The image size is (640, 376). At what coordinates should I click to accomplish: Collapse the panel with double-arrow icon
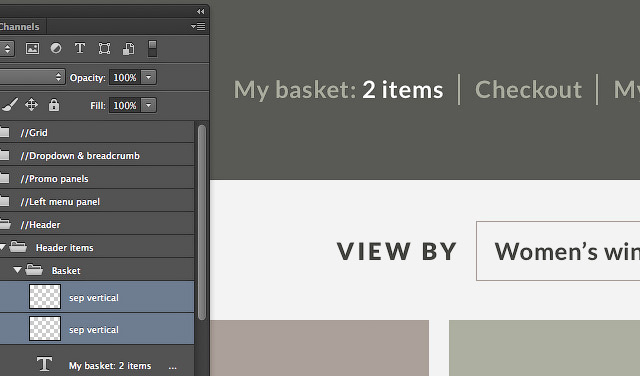click(200, 11)
